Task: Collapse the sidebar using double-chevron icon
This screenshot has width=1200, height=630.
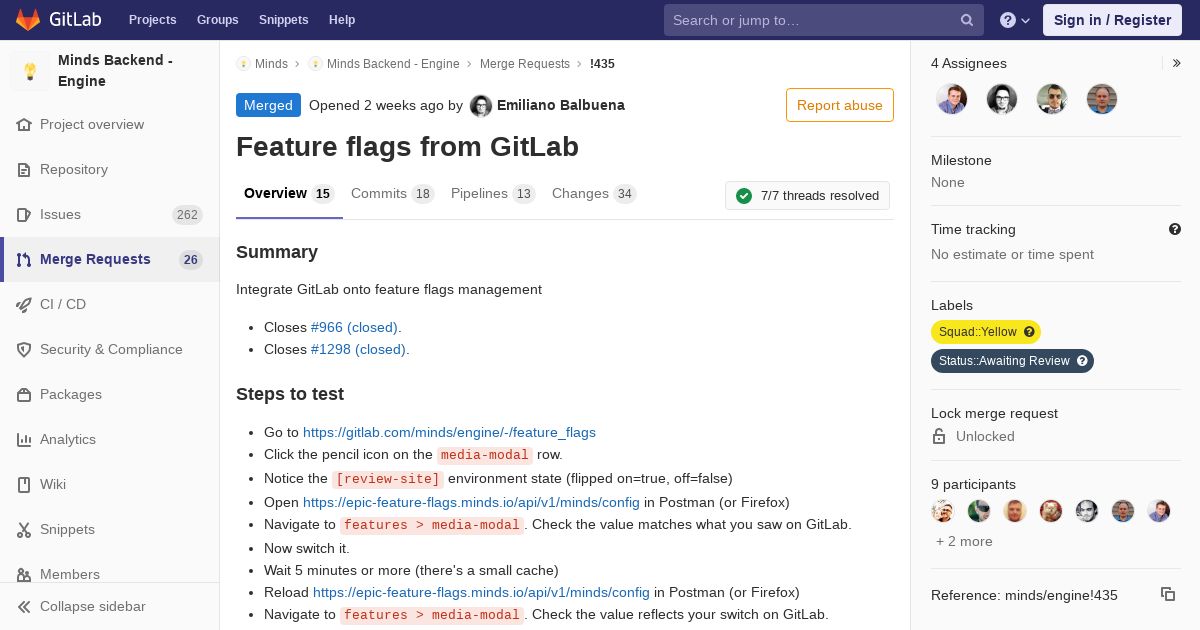Action: (x=24, y=607)
